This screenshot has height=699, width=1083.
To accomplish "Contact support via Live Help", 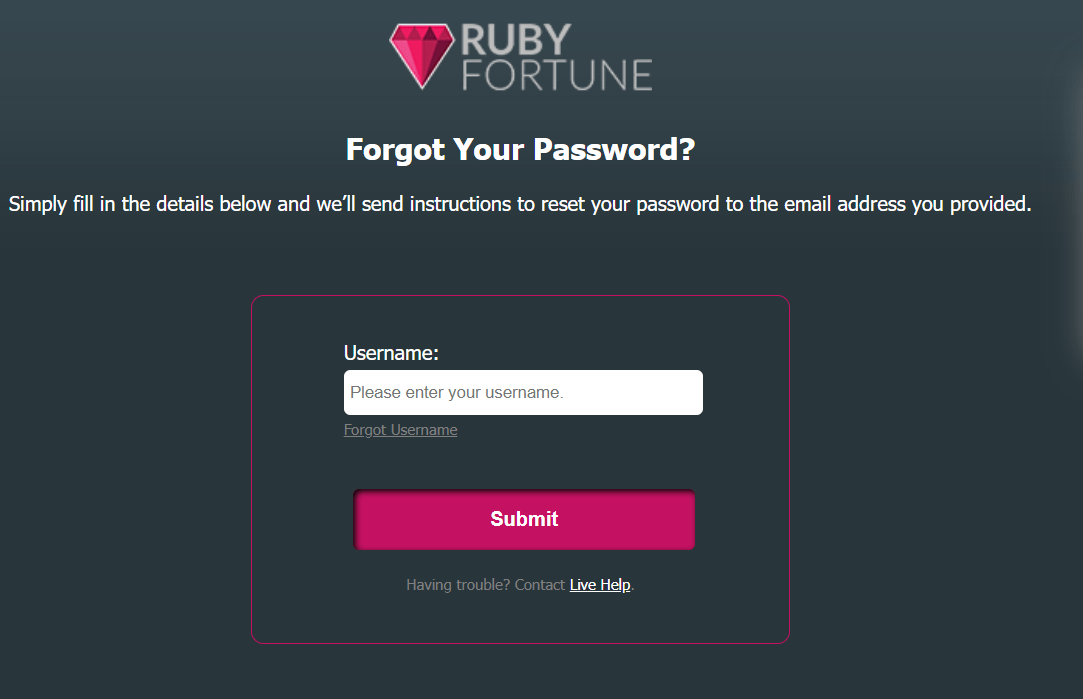I will tap(599, 584).
